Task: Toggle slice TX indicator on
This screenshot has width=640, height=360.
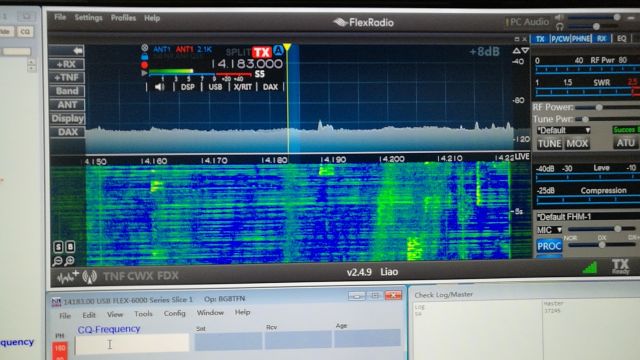Action: [262, 52]
